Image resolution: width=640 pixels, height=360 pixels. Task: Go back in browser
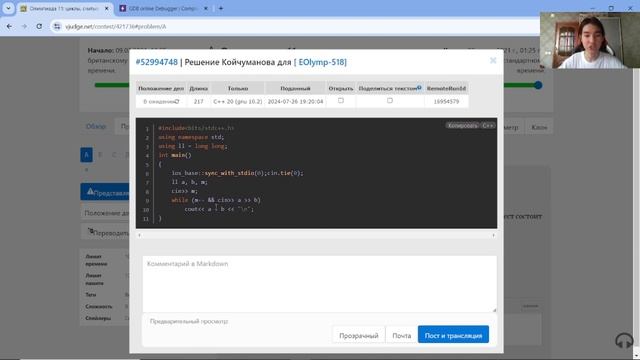click(9, 26)
